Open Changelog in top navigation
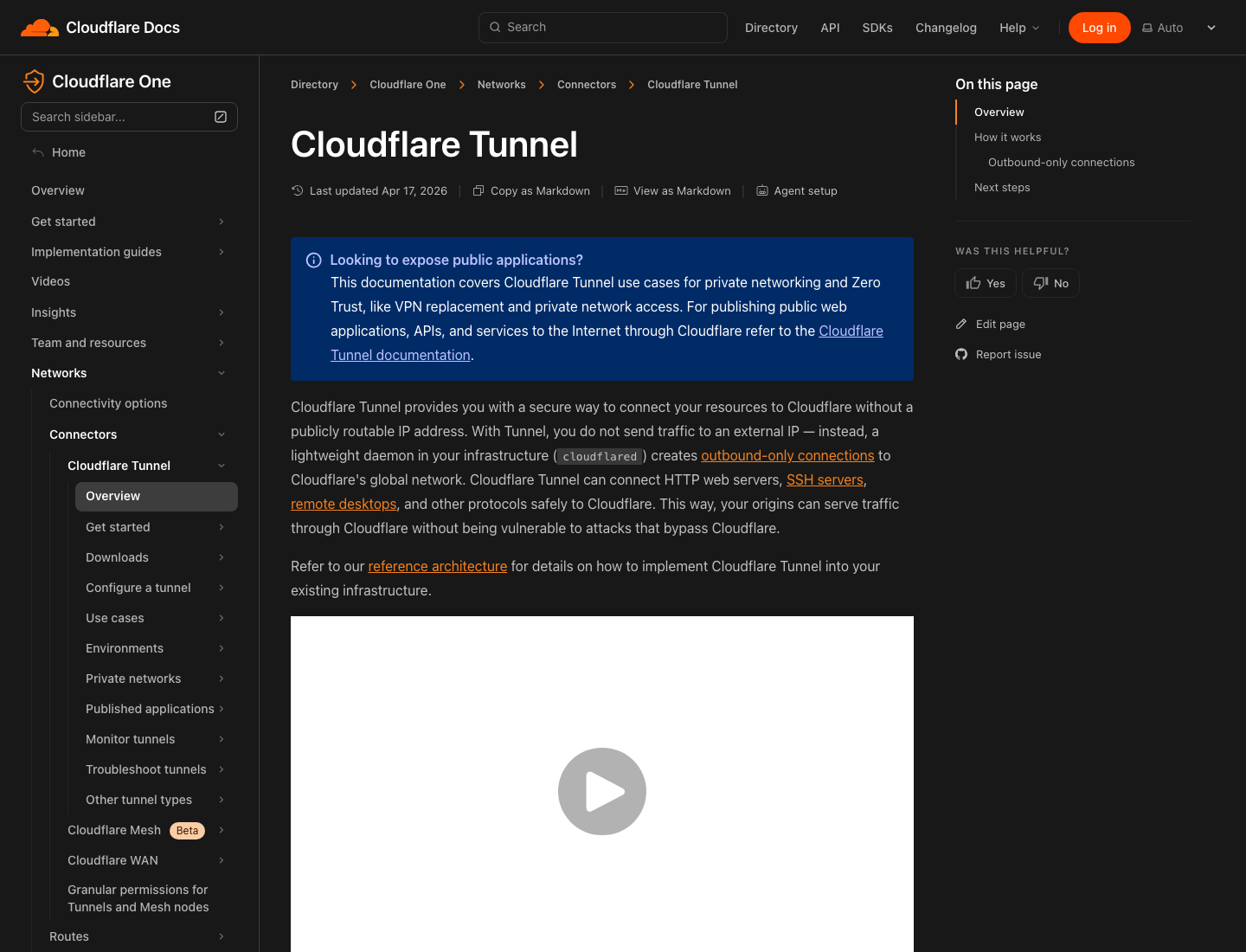The image size is (1246, 952). point(946,28)
